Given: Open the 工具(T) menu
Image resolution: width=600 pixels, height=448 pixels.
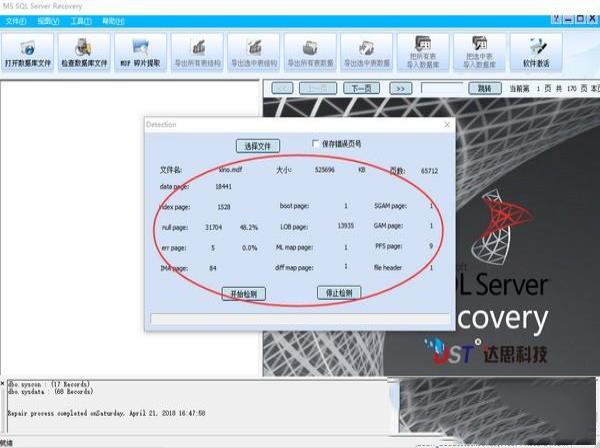Looking at the screenshot, I should (81, 21).
